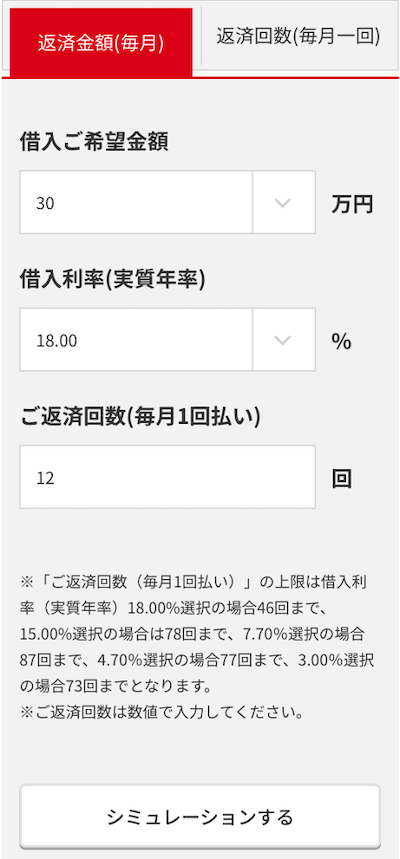Click the chevron icon of 借入利率 dropdown
The width and height of the screenshot is (400, 859).
pyautogui.click(x=282, y=340)
